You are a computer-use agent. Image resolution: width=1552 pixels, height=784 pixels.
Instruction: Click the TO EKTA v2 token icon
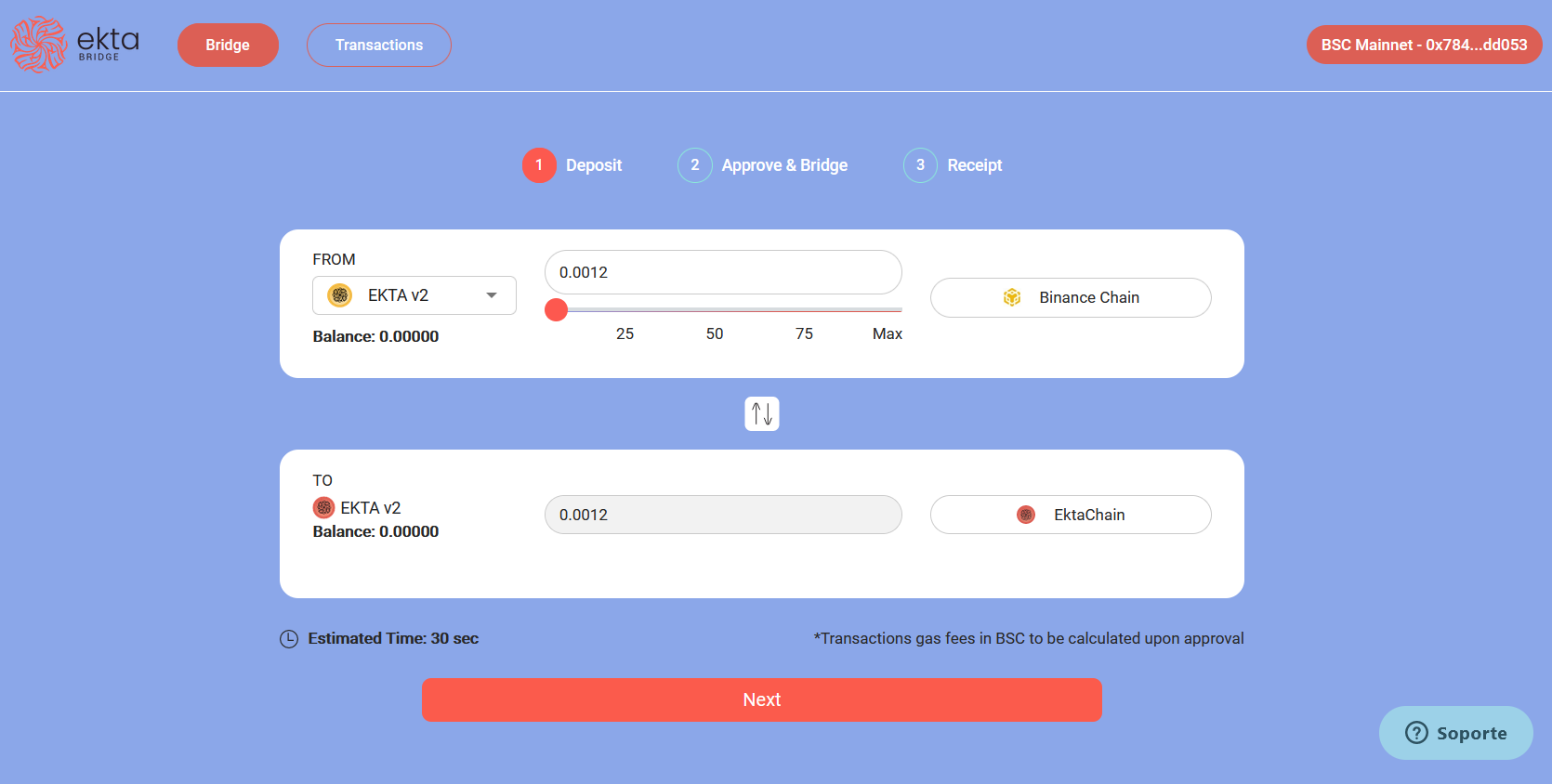(323, 507)
